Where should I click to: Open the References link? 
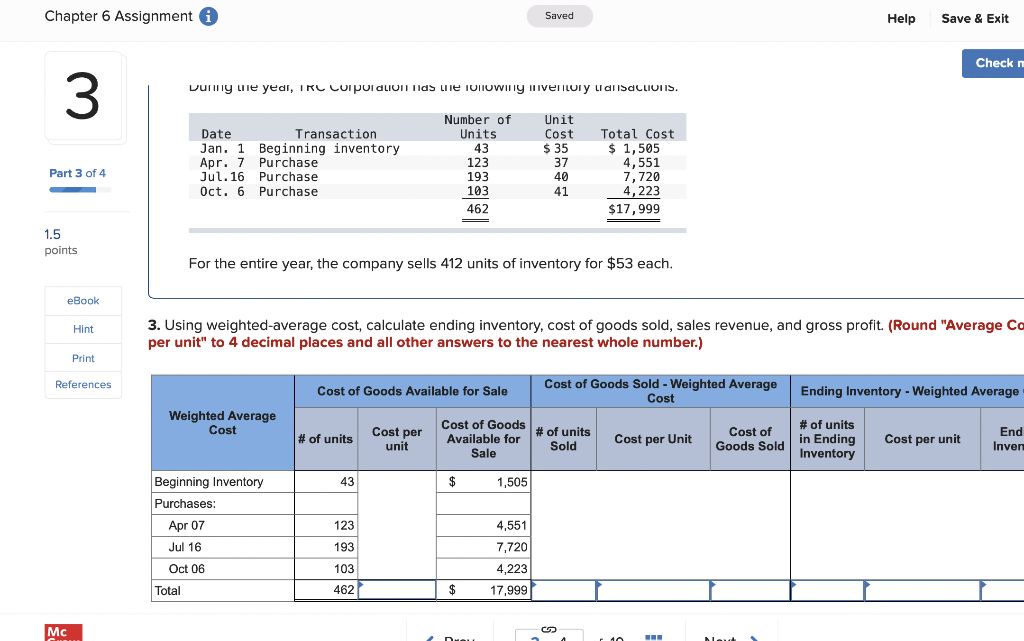coord(83,384)
